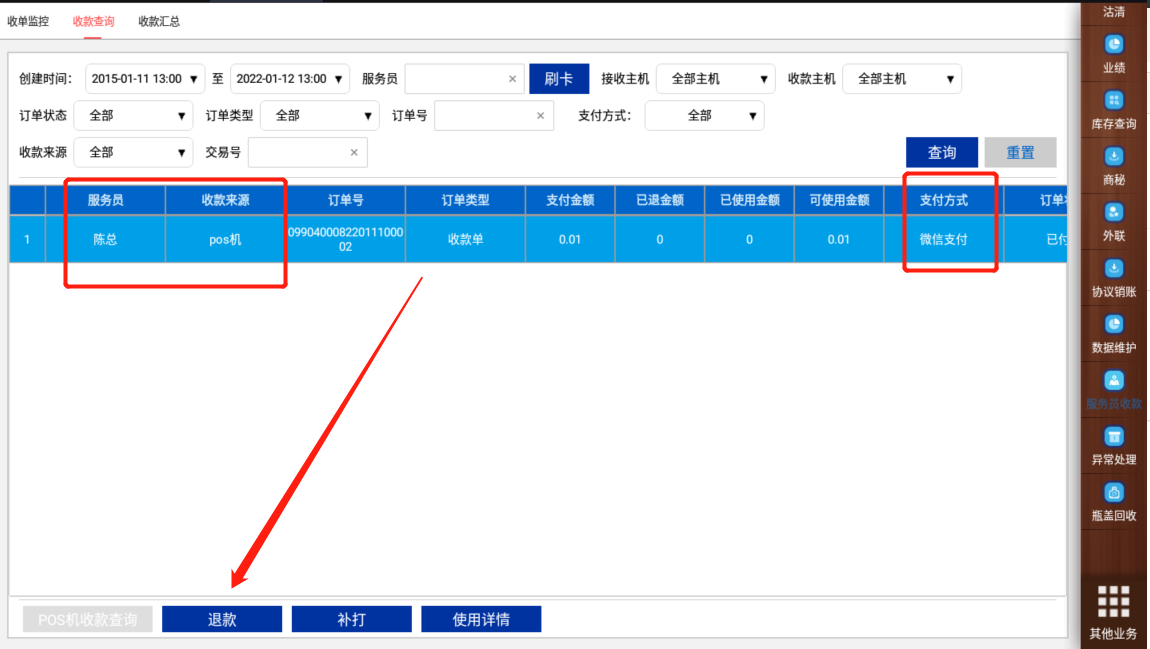Open the end date 2022-01-12 13:00 dropdown
The width and height of the screenshot is (1150, 649).
point(290,79)
